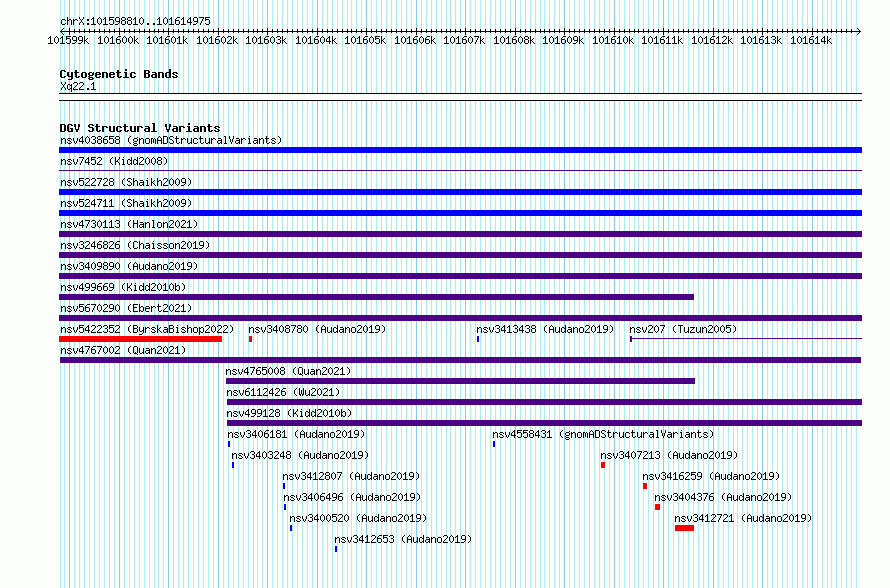Select the DGV Structural Variants track title
Viewport: 890px width, 588px height.
pyautogui.click(x=140, y=128)
